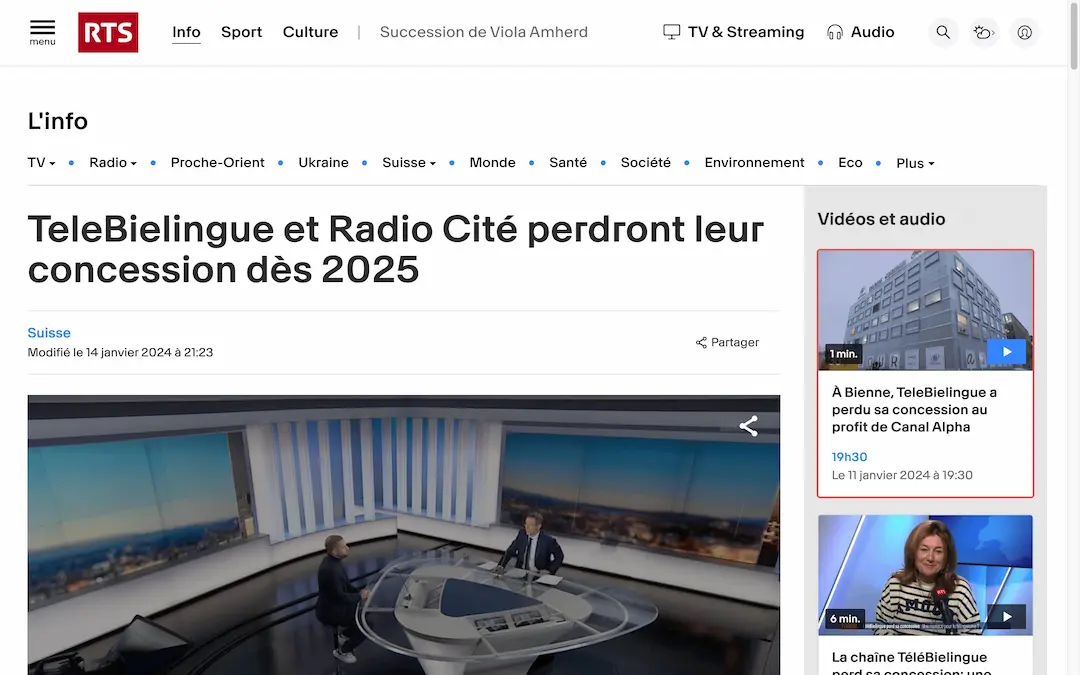Click 'Modifié le 14 janvier 2024 à 21:23'
The width and height of the screenshot is (1080, 675).
tap(121, 353)
